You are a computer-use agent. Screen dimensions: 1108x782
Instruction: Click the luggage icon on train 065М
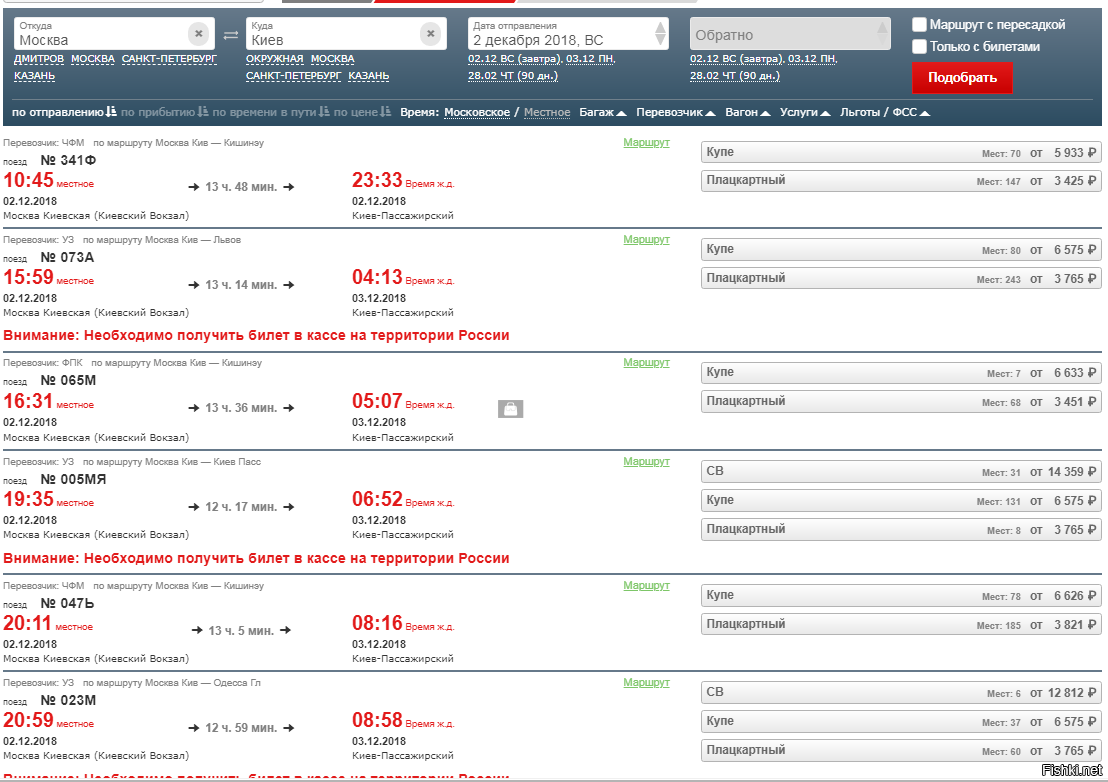510,408
